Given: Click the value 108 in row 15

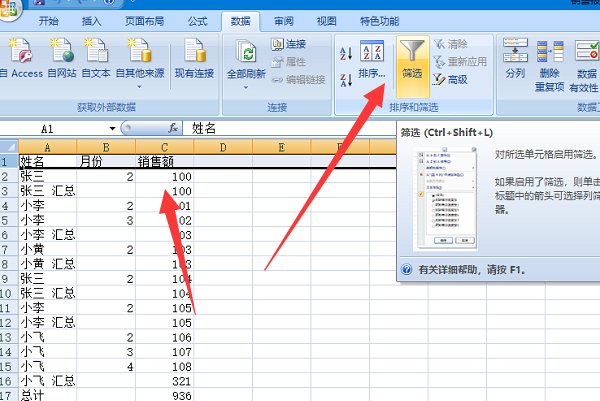Looking at the screenshot, I should (x=182, y=367).
